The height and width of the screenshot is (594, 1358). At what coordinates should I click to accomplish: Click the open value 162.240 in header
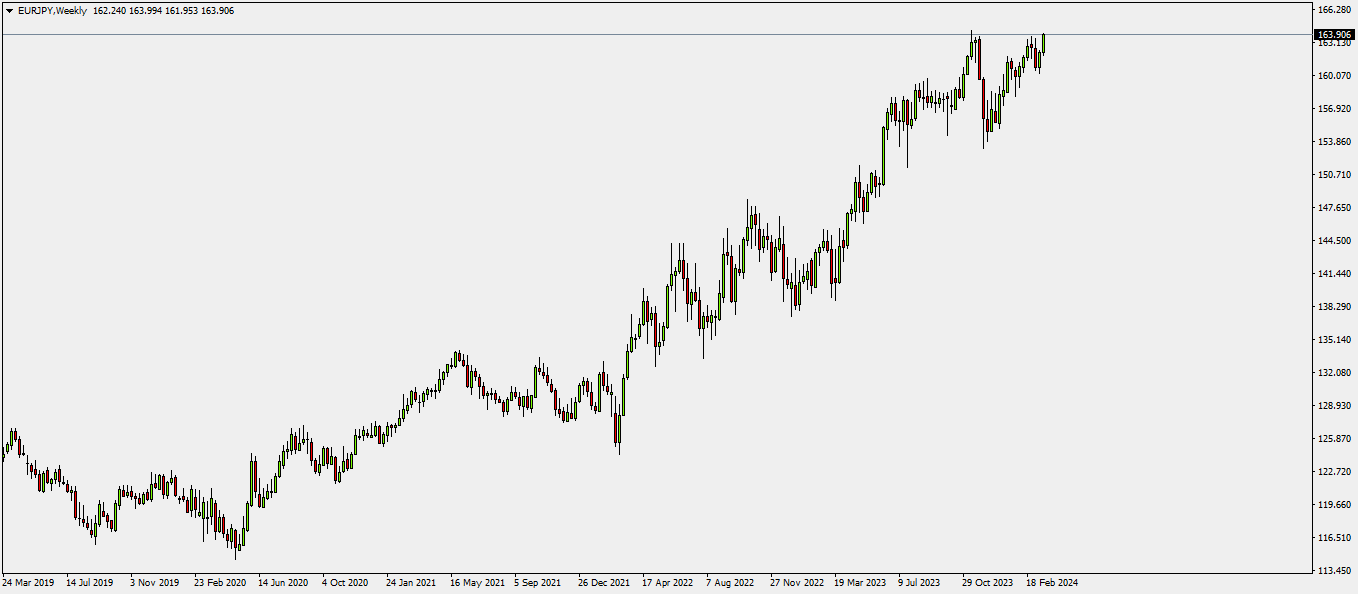[109, 11]
